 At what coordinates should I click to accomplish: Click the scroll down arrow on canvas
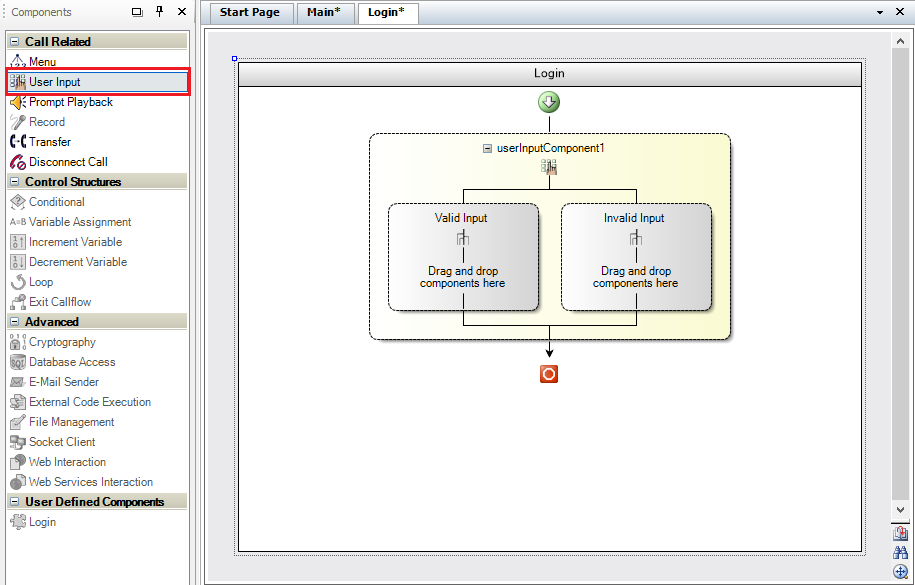(900, 510)
